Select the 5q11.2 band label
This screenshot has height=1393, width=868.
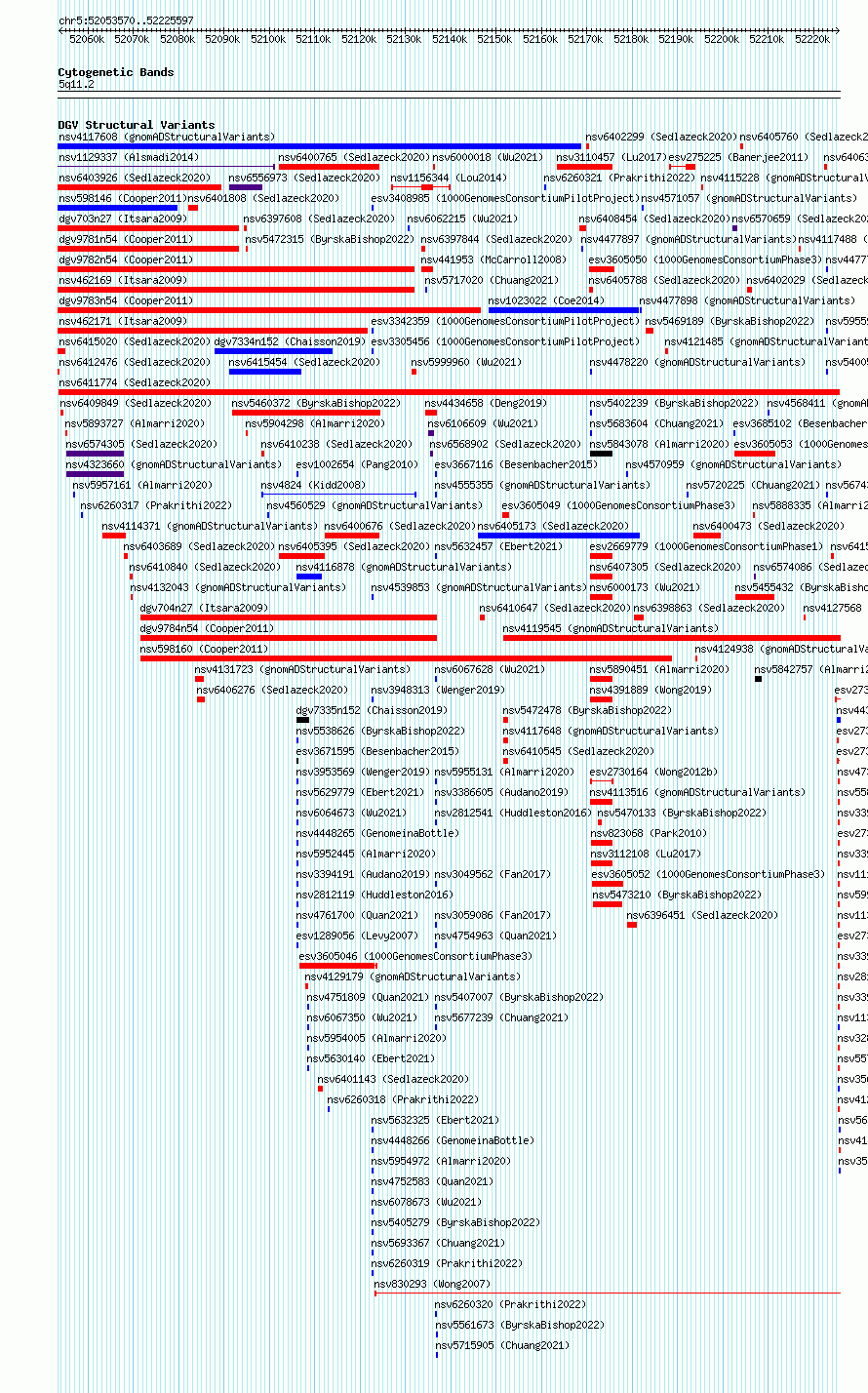coord(76,85)
